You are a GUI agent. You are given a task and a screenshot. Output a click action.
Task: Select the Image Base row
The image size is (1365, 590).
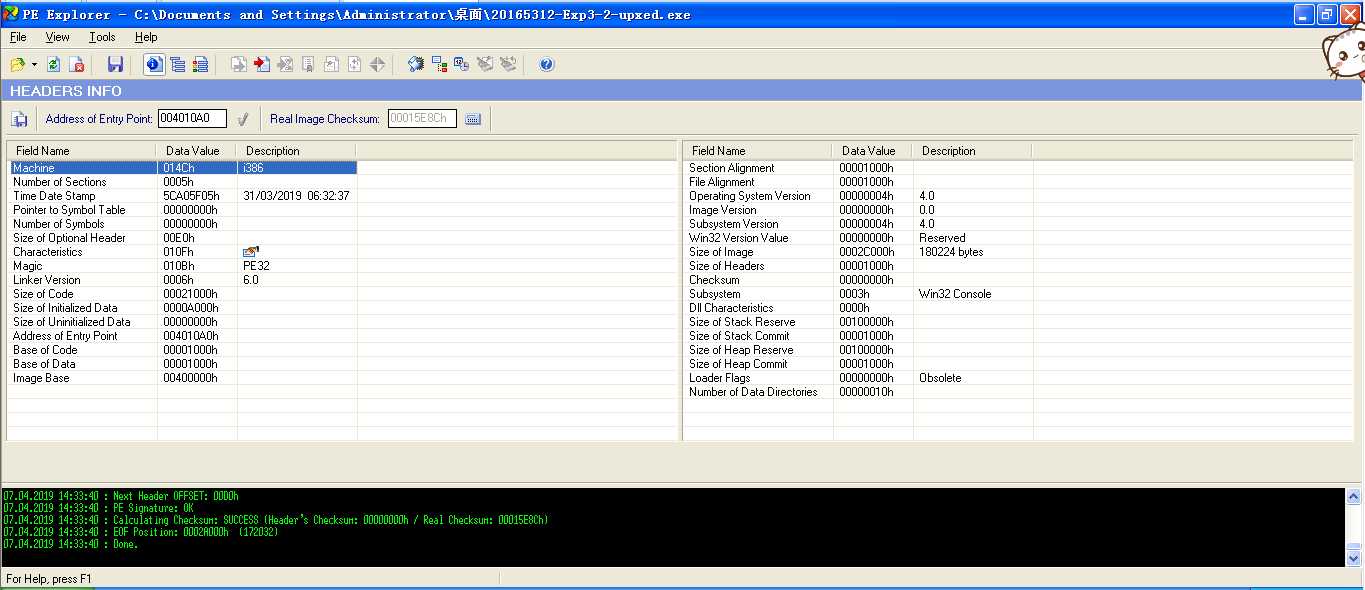point(183,378)
